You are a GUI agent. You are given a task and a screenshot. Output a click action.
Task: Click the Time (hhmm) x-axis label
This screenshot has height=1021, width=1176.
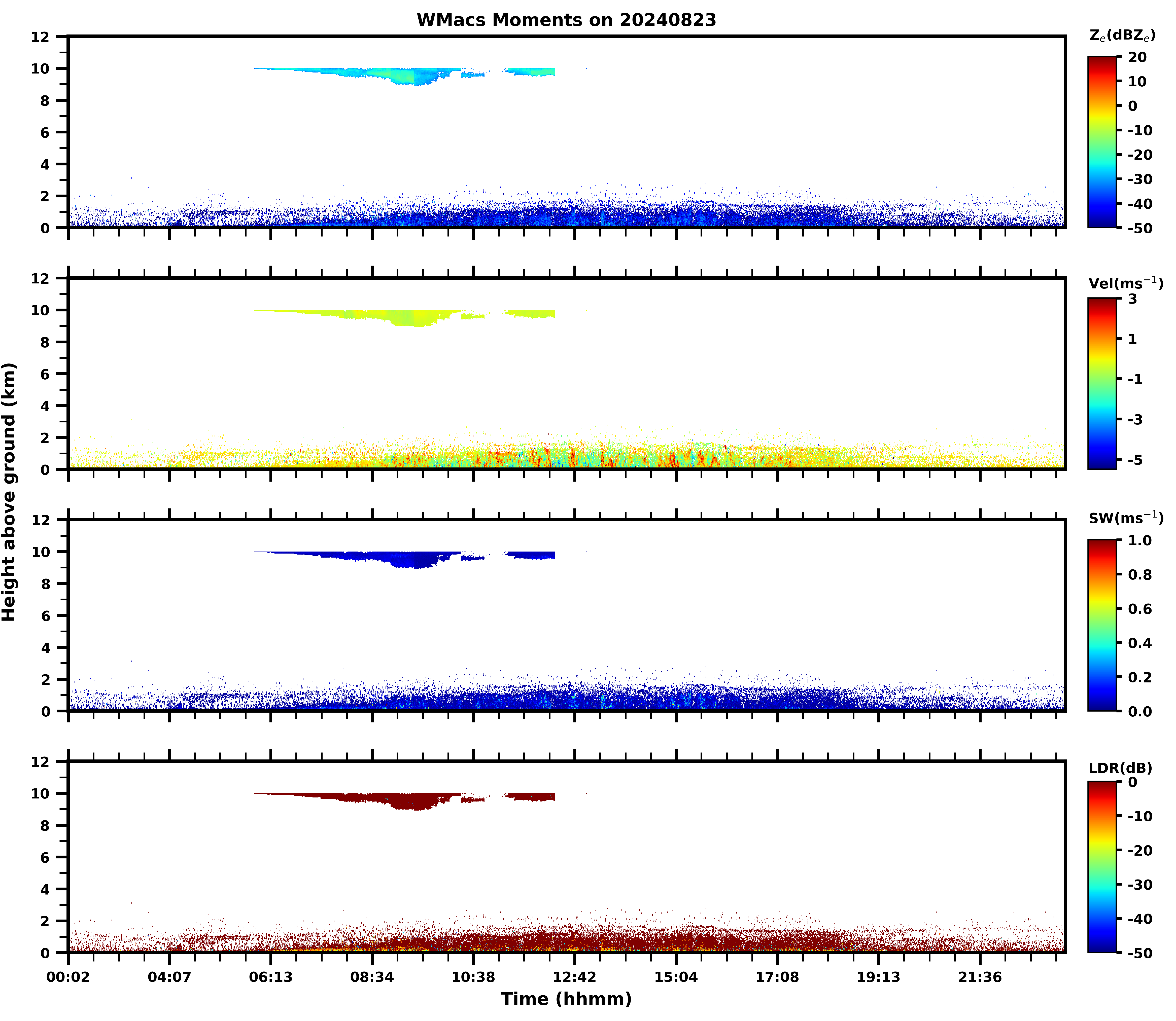tap(566, 999)
